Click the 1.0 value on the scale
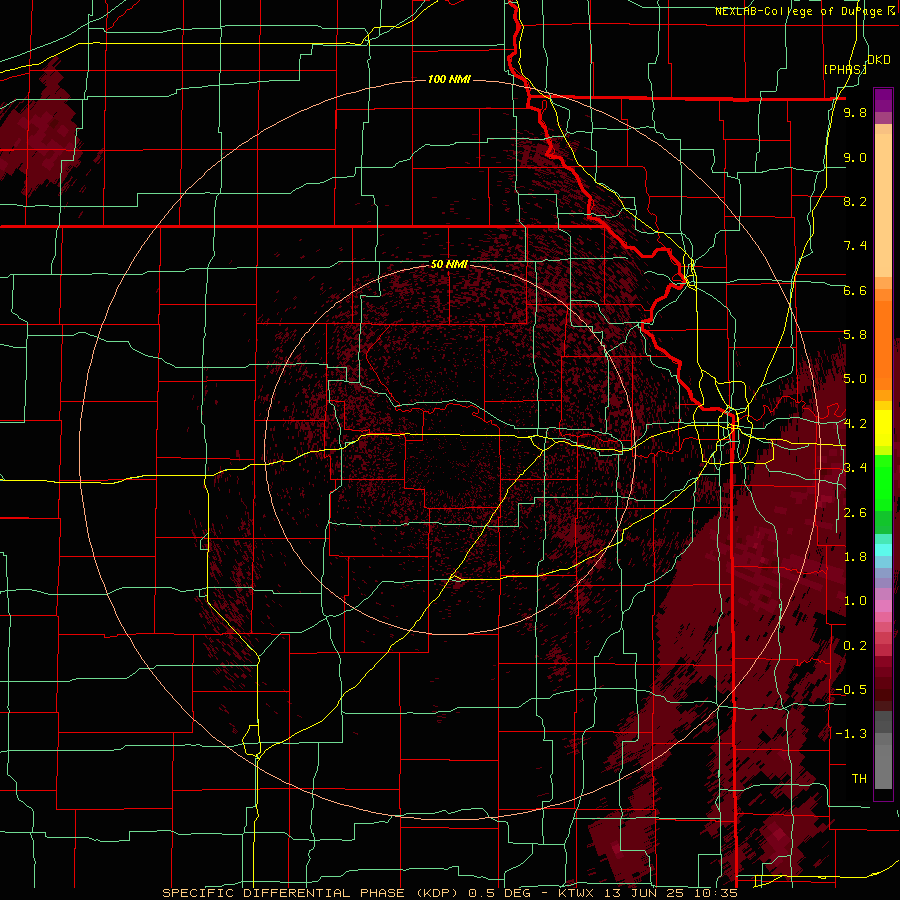The image size is (900, 900). click(855, 601)
